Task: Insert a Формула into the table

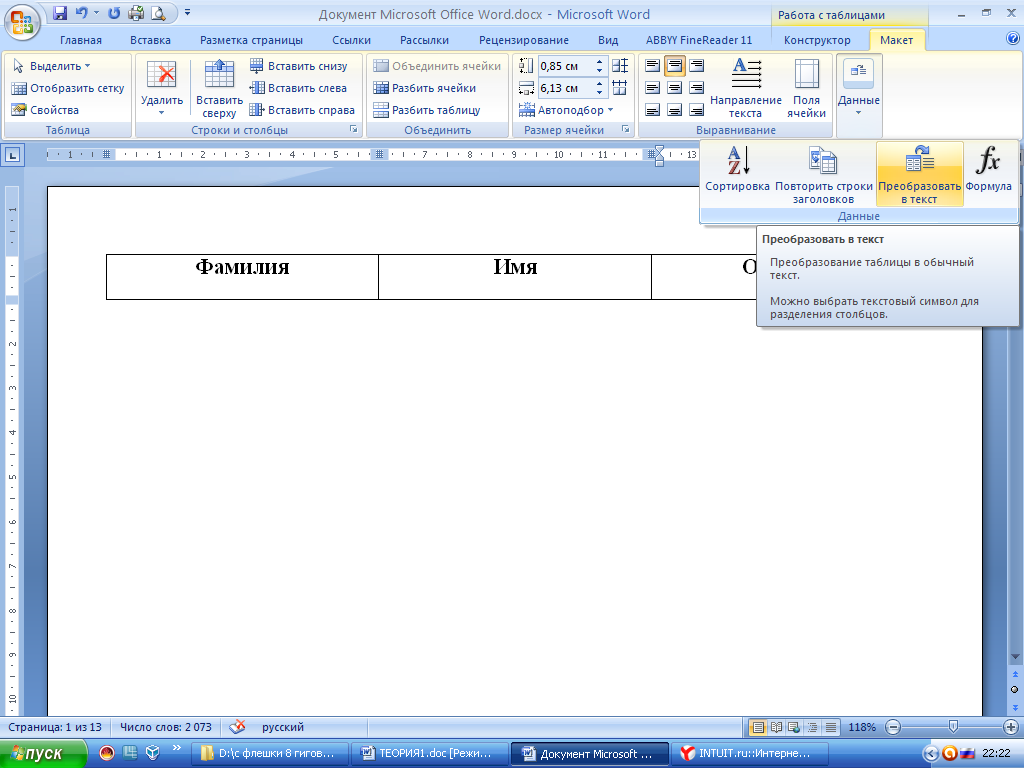Action: (x=988, y=170)
